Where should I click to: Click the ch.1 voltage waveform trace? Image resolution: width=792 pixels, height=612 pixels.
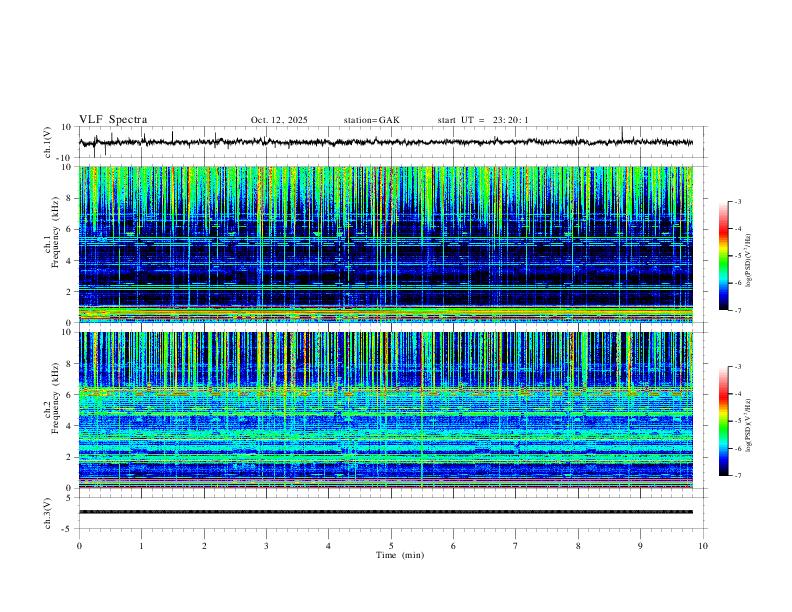[386, 142]
